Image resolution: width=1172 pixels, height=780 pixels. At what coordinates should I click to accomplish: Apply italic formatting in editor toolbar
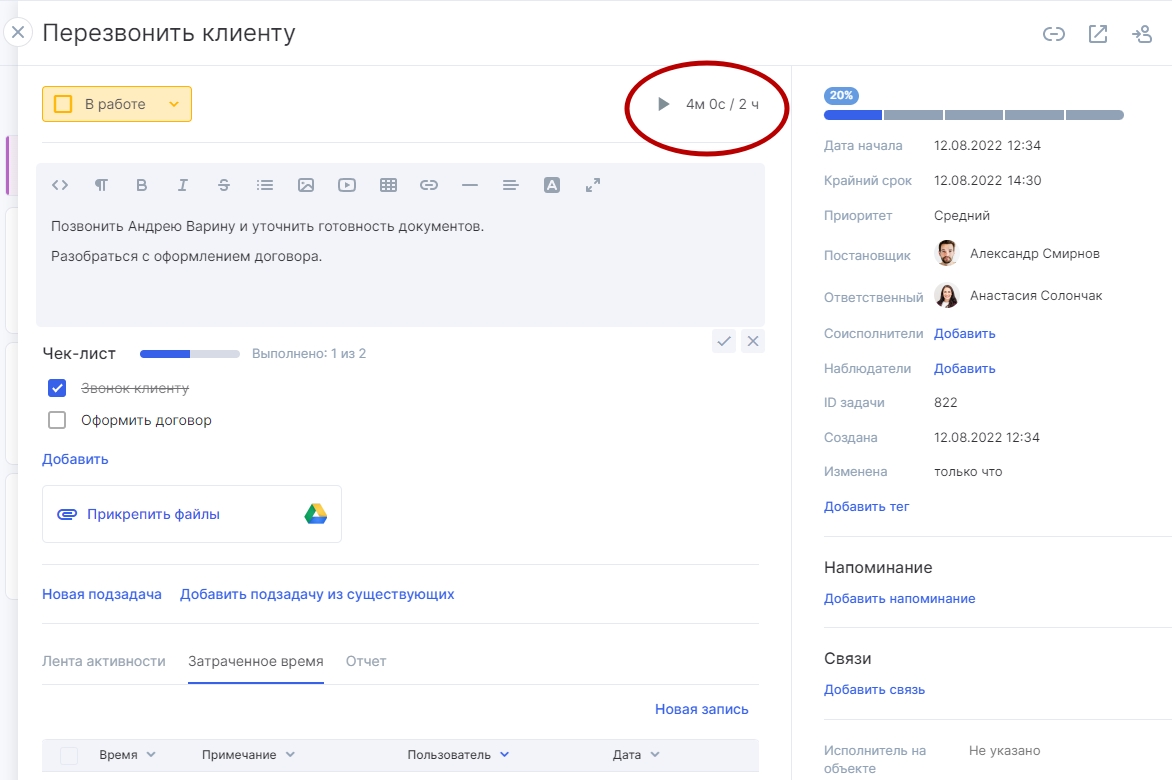coord(183,185)
